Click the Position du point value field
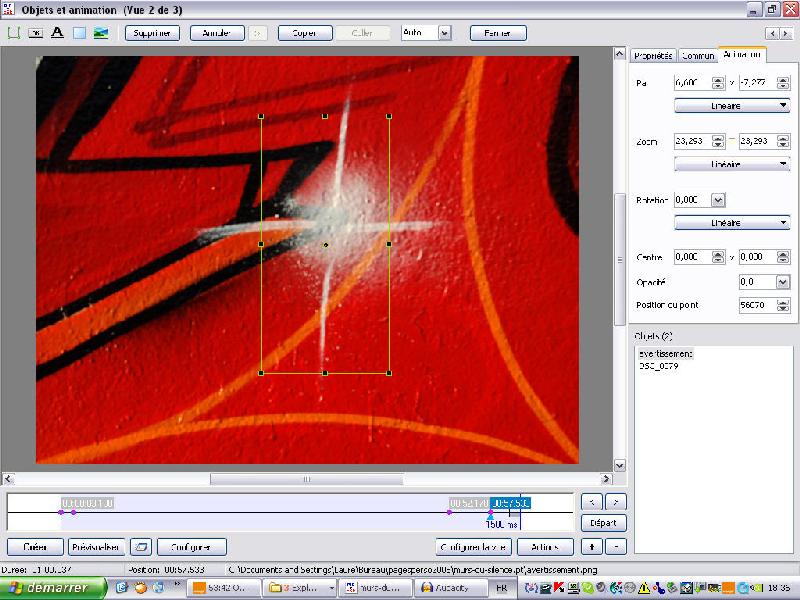Screen dimensions: 800x600 757,305
